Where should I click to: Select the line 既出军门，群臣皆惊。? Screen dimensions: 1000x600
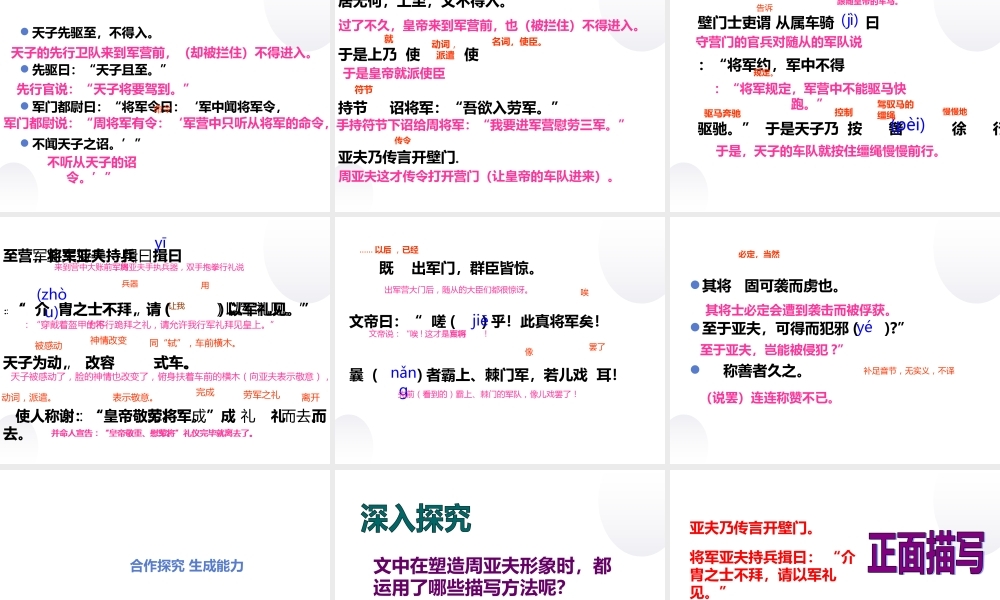[x=457, y=268]
